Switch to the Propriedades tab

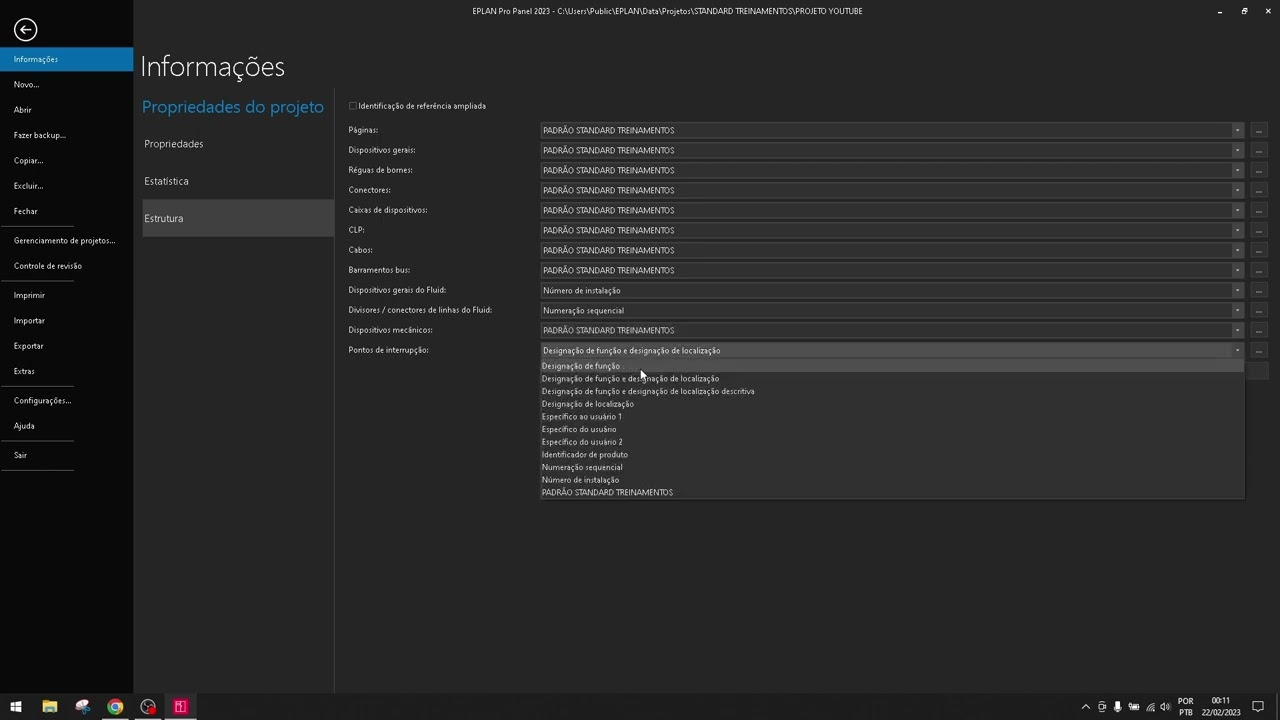pos(238,144)
